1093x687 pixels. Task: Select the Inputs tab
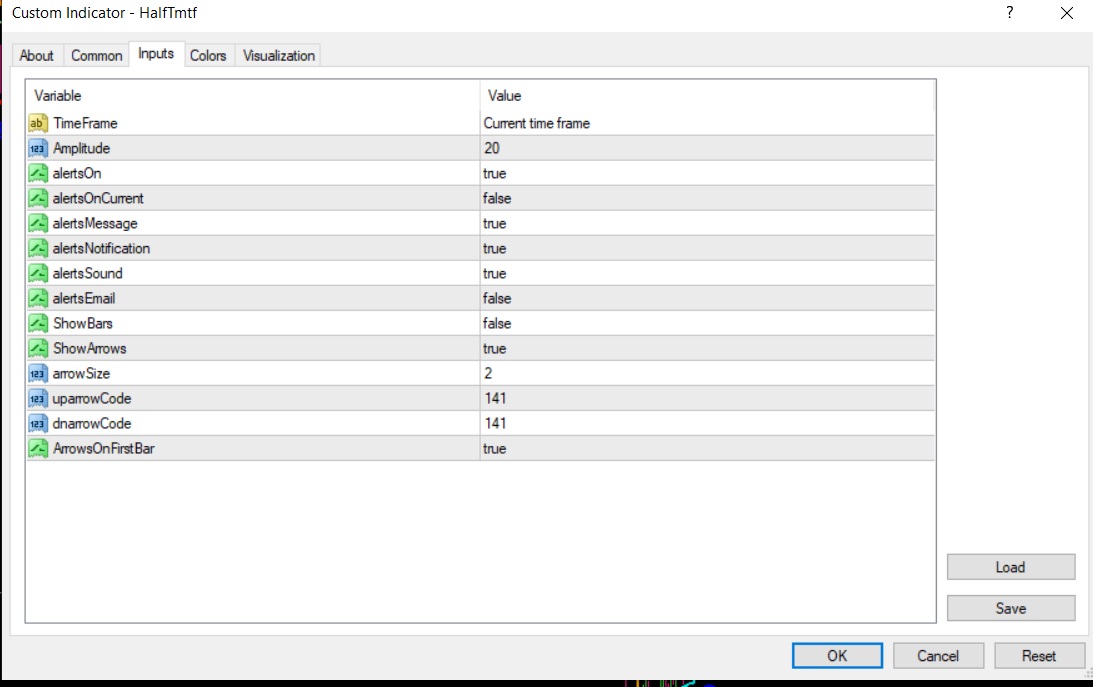[x=156, y=54]
